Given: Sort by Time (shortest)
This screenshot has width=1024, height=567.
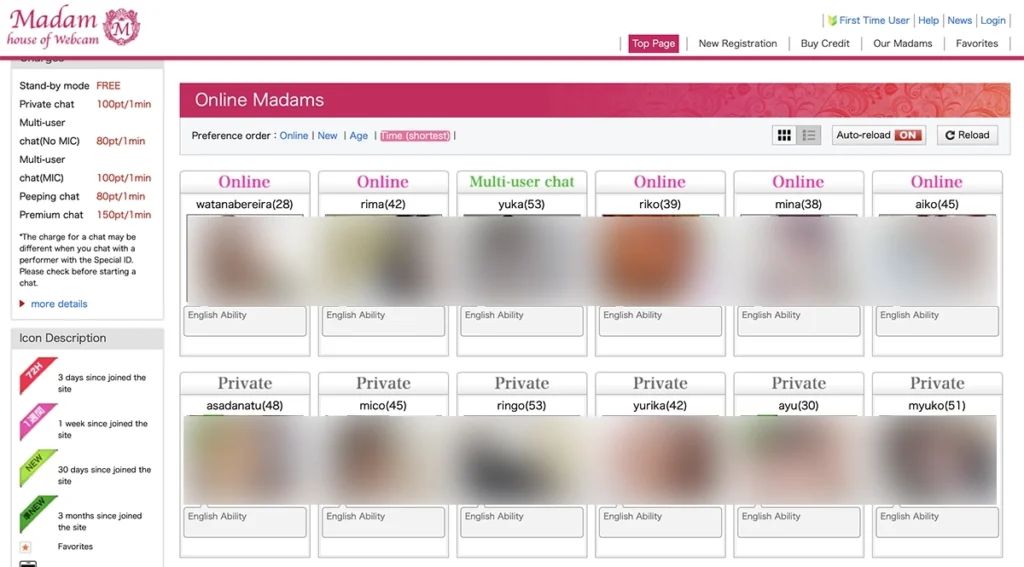Looking at the screenshot, I should point(415,136).
